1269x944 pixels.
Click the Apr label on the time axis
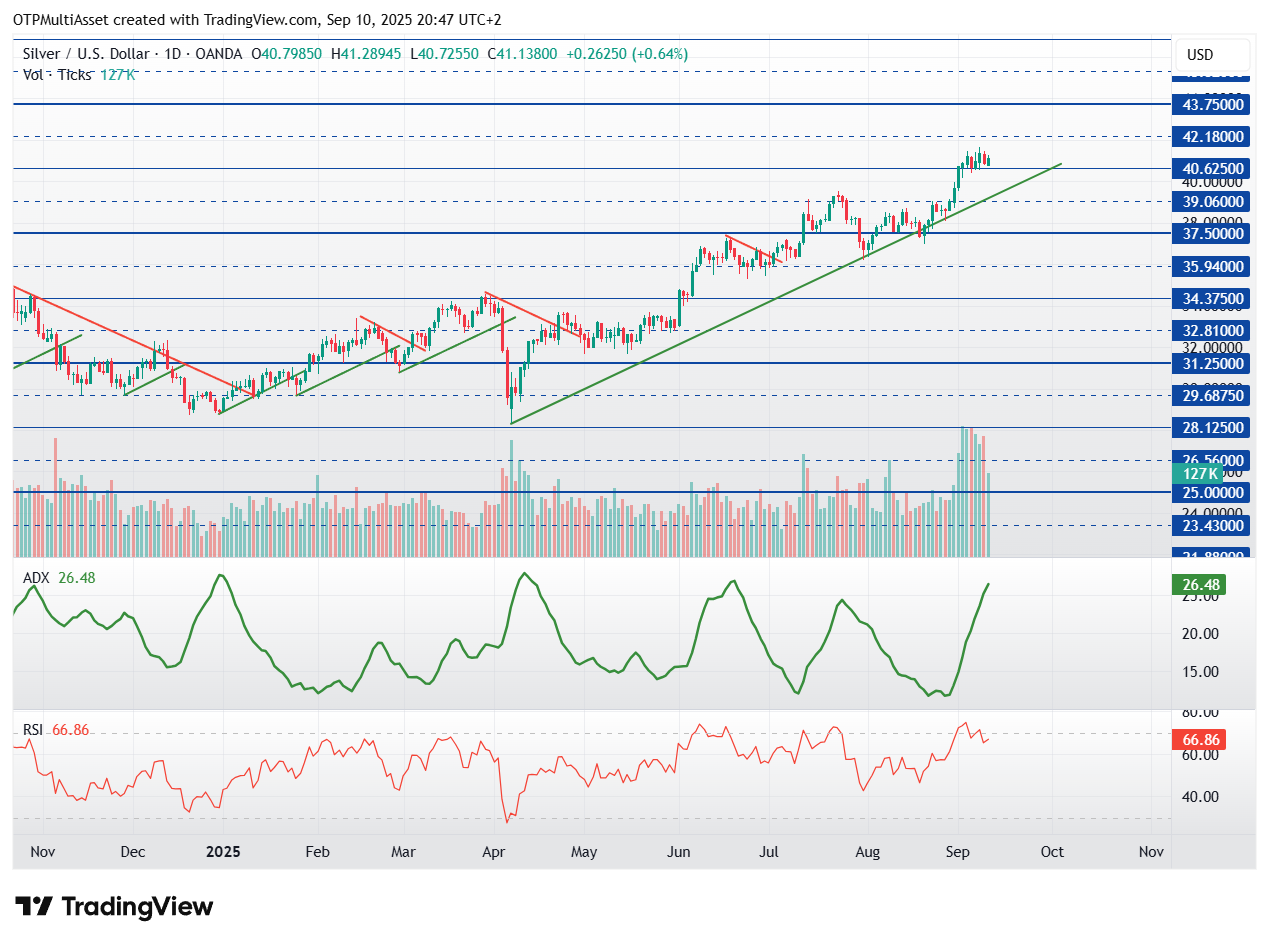494,852
